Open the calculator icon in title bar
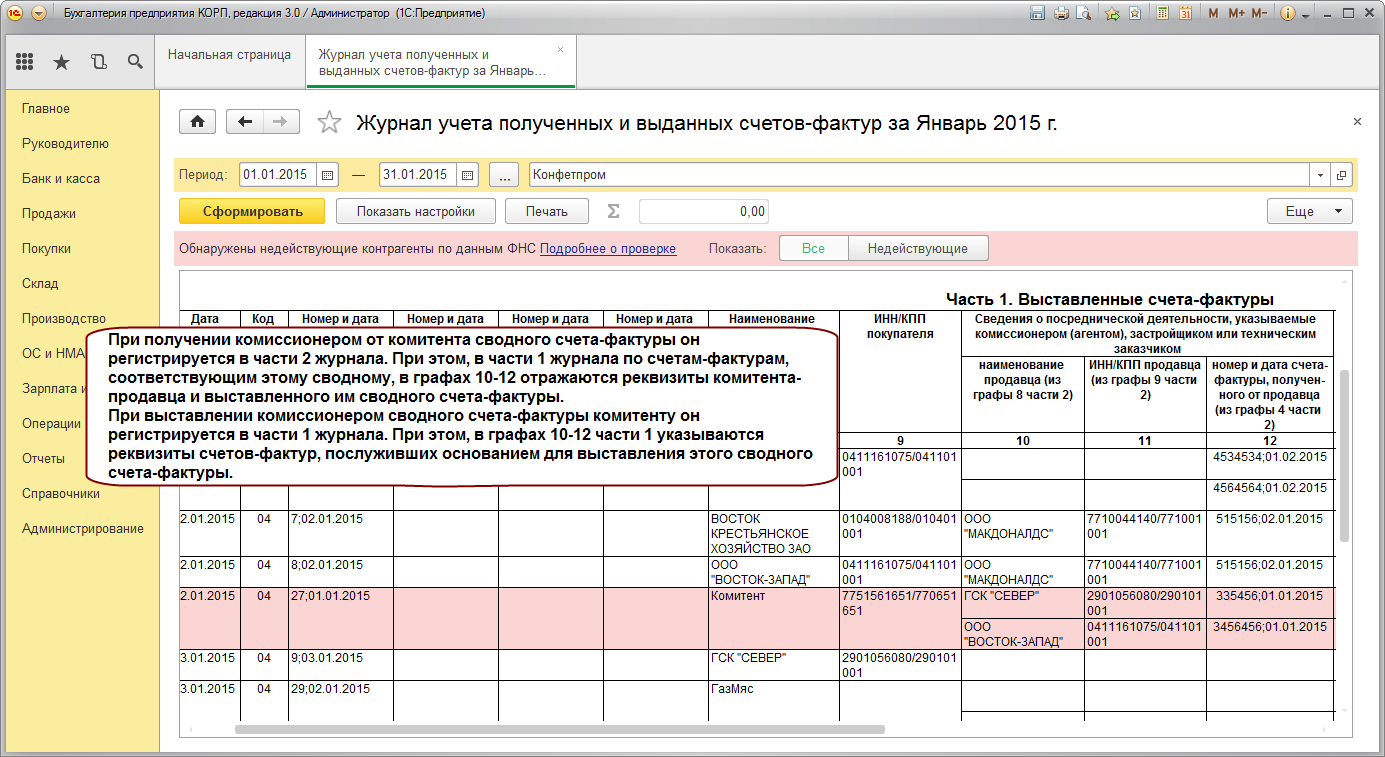This screenshot has height=757, width=1385. pyautogui.click(x=1163, y=14)
